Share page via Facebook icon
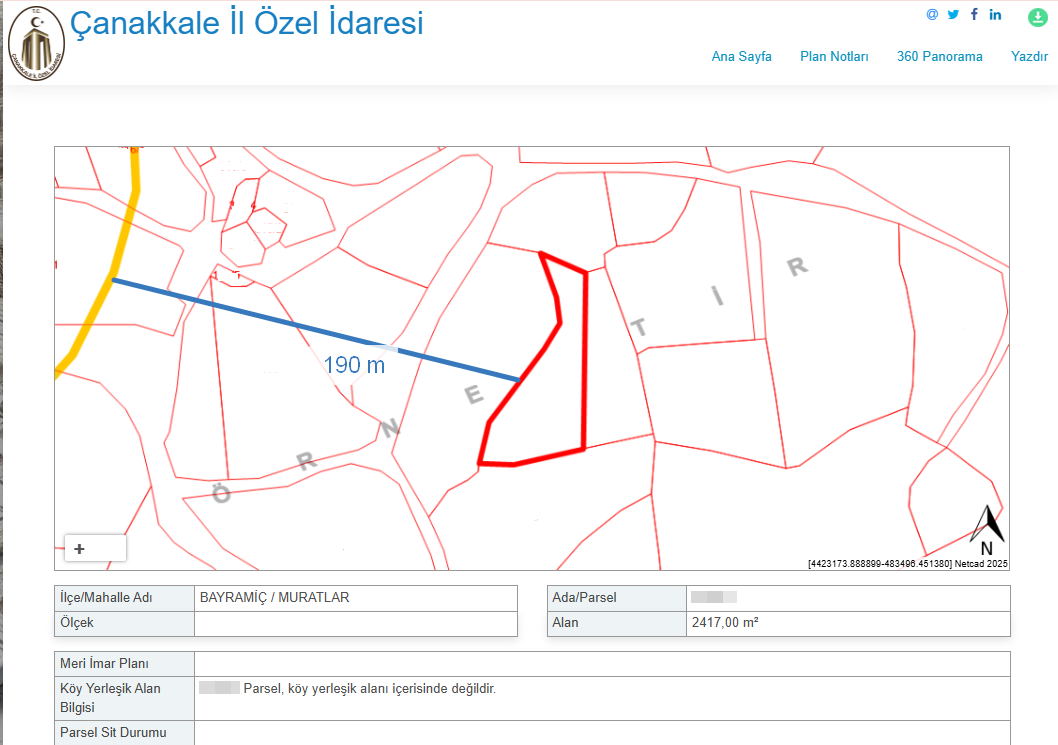Viewport: 1058px width, 745px height. (x=974, y=15)
